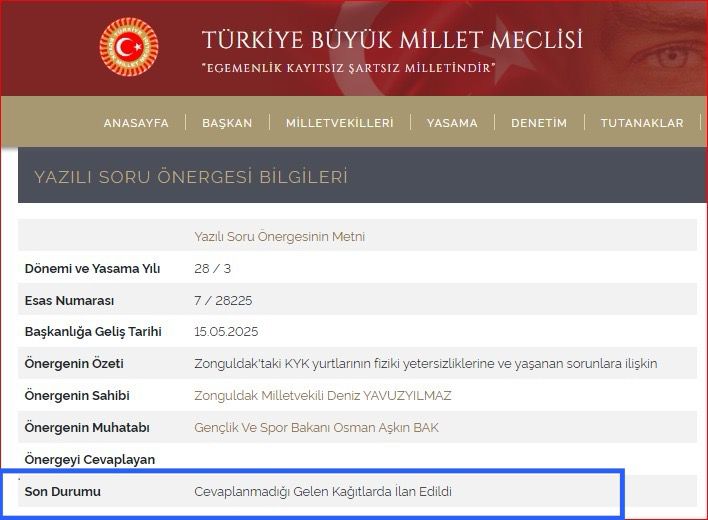Click the Önergenin Özeti summary text about Zonguldak
Viewport: 708px width, 520px height.
[425, 363]
